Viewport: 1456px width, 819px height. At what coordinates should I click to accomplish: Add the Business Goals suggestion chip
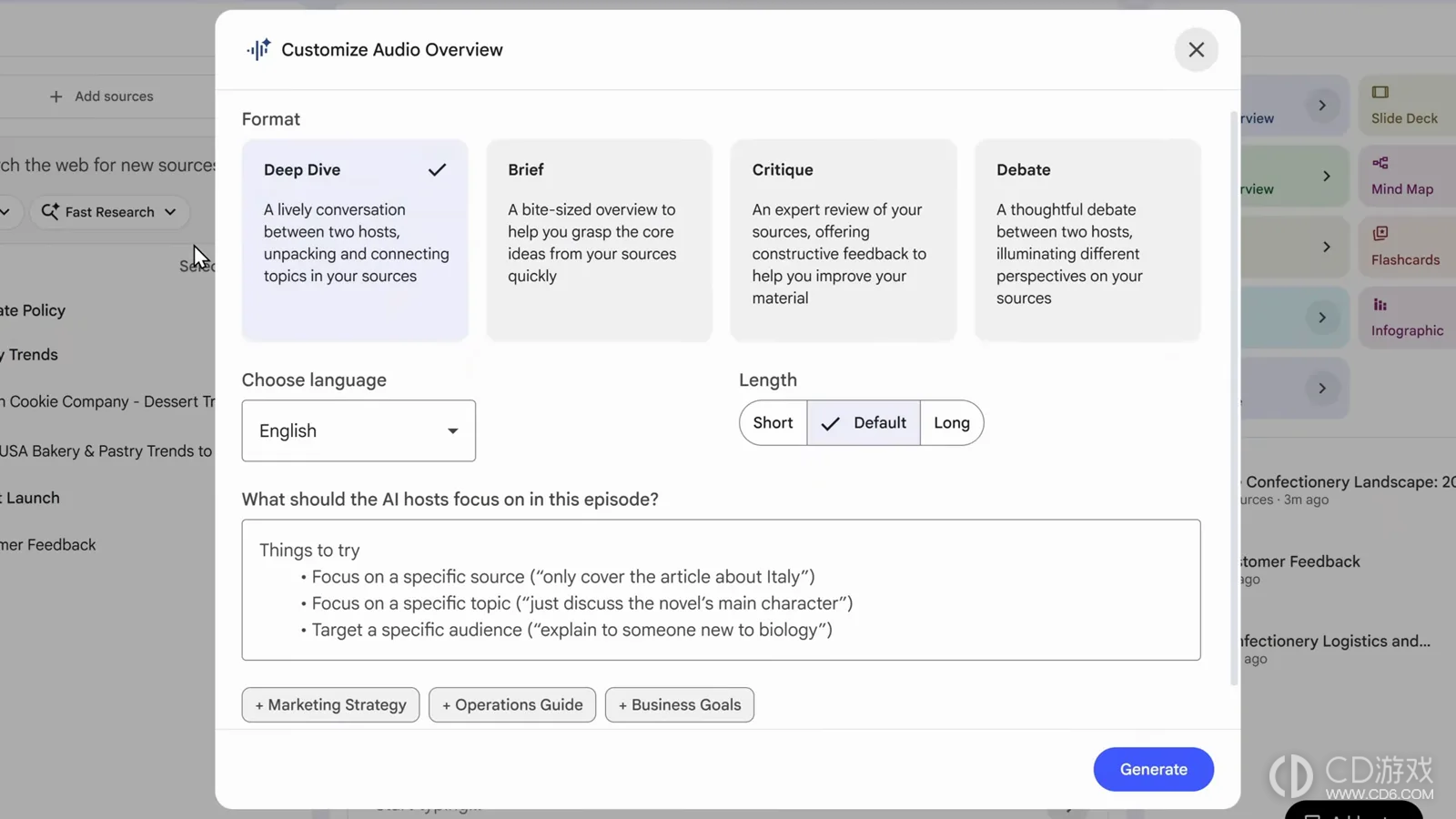(x=680, y=705)
